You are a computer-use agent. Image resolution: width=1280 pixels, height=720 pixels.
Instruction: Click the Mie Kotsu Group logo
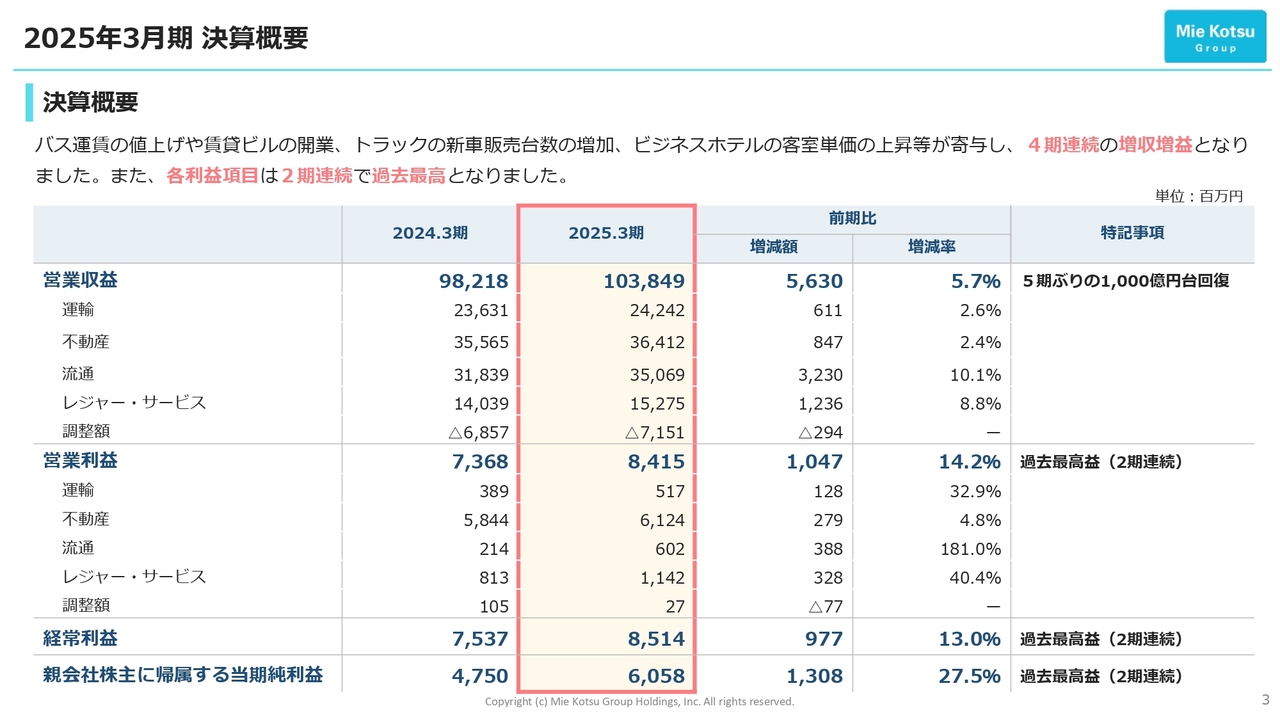click(x=1215, y=36)
